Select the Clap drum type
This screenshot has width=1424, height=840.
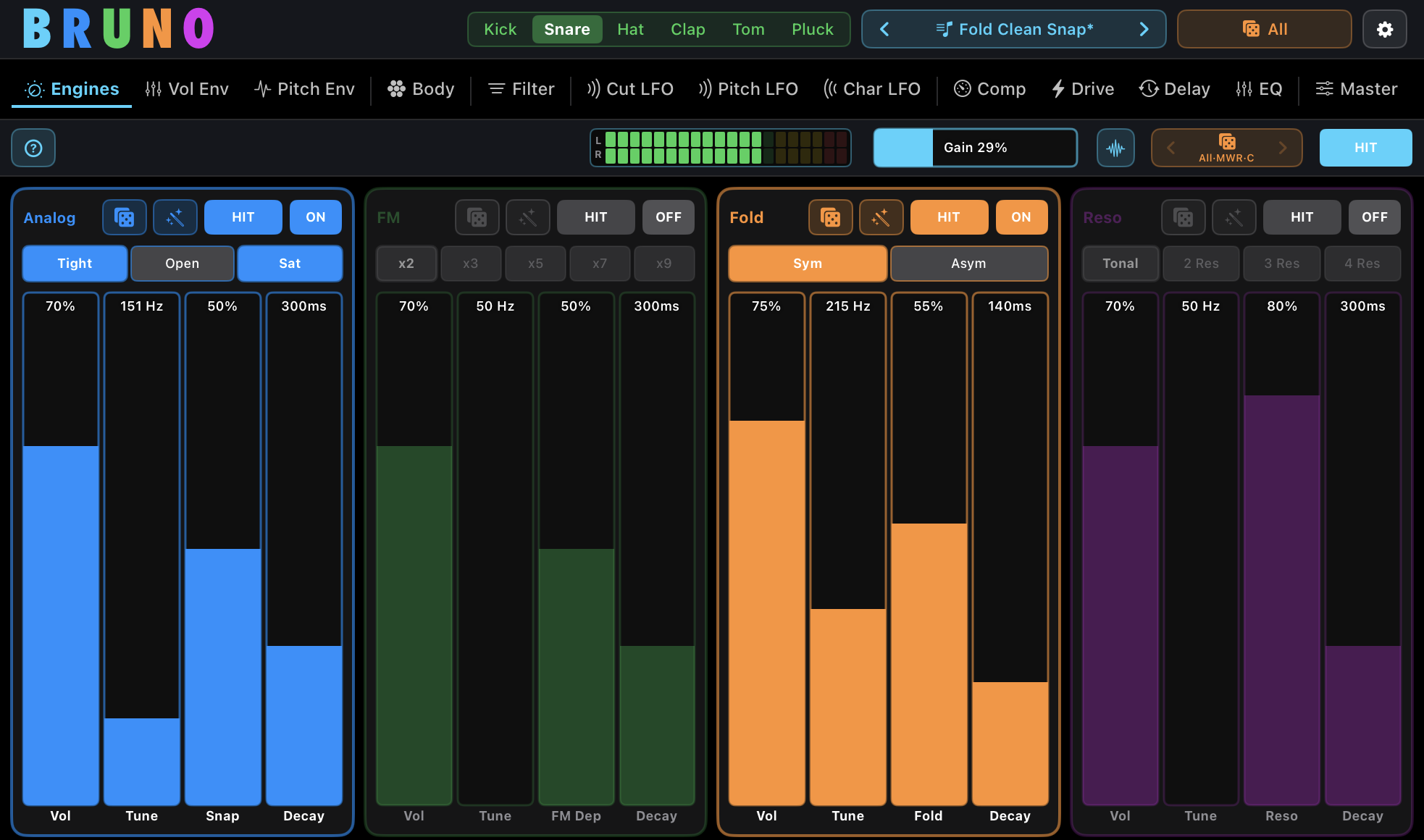688,30
